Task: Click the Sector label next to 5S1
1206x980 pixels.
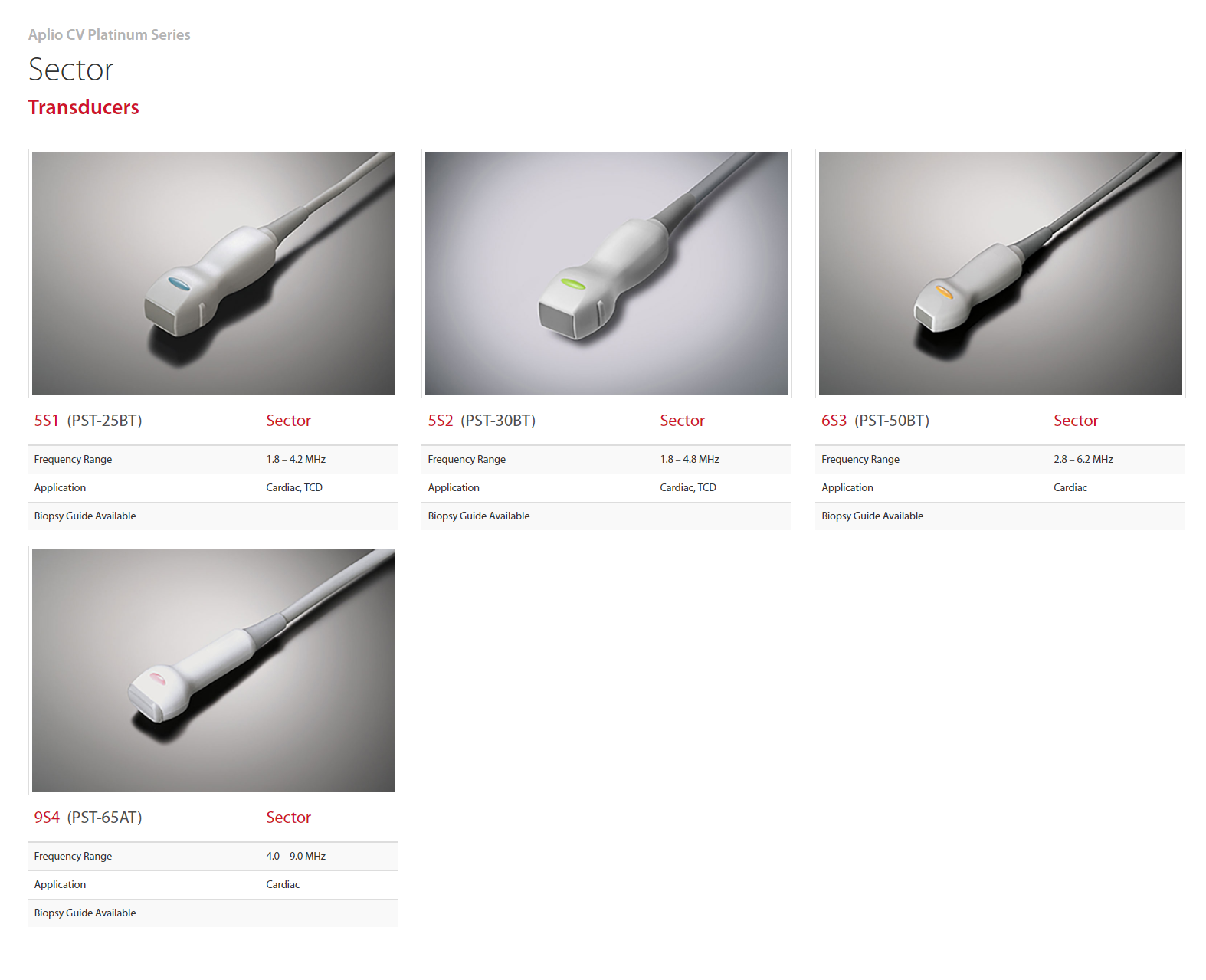Action: pyautogui.click(x=288, y=421)
